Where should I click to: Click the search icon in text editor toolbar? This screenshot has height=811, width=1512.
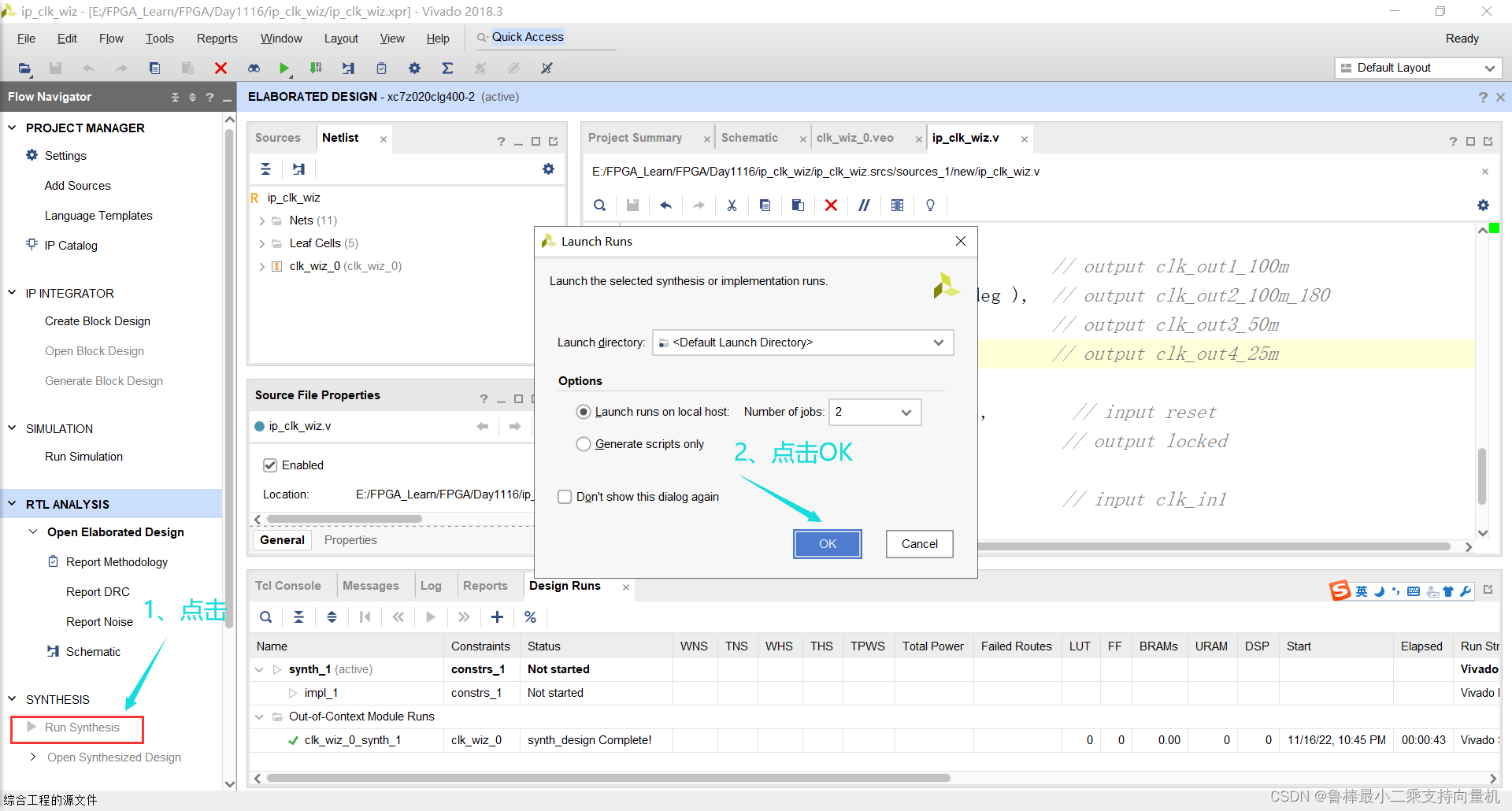tap(599, 206)
